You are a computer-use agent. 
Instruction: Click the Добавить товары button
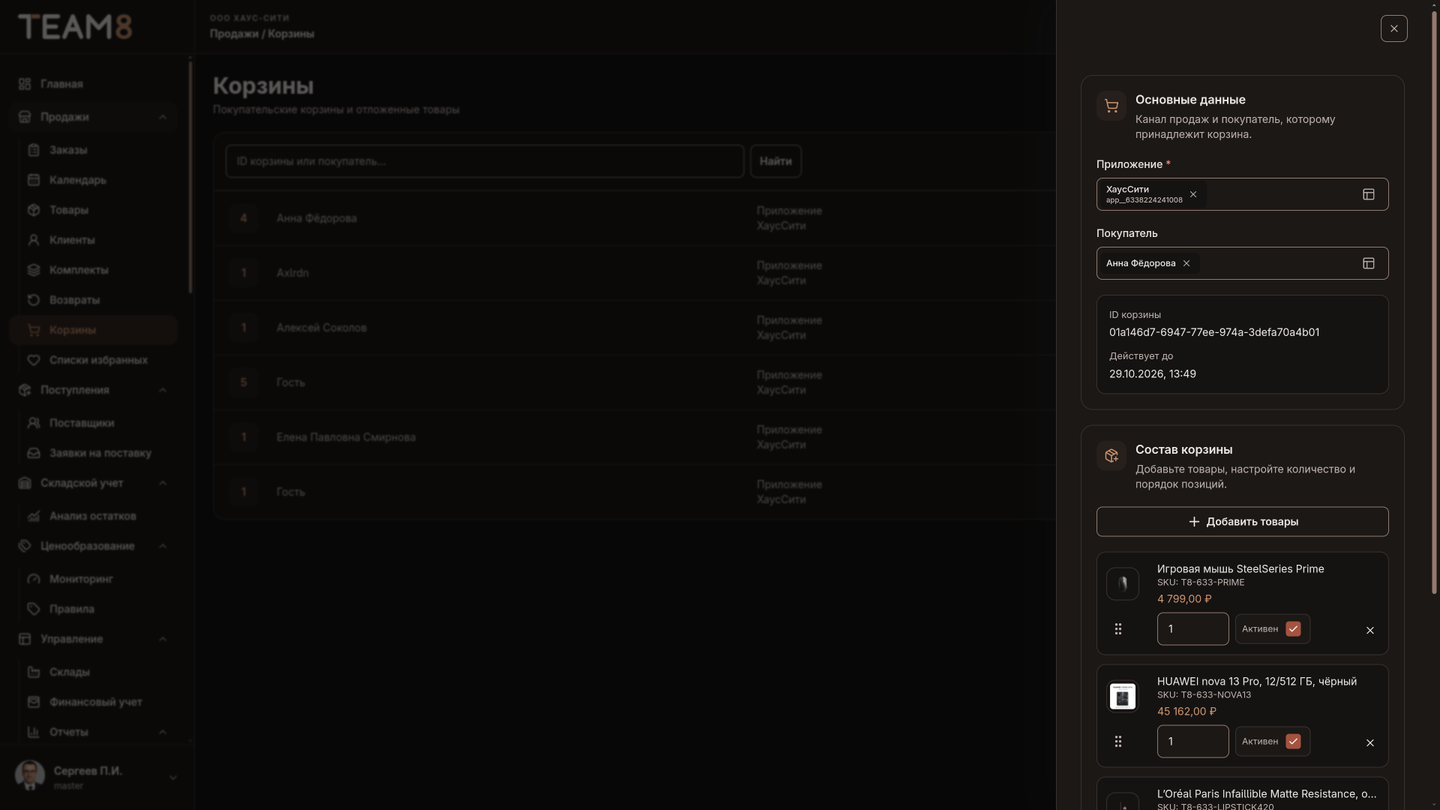[x=1242, y=521]
